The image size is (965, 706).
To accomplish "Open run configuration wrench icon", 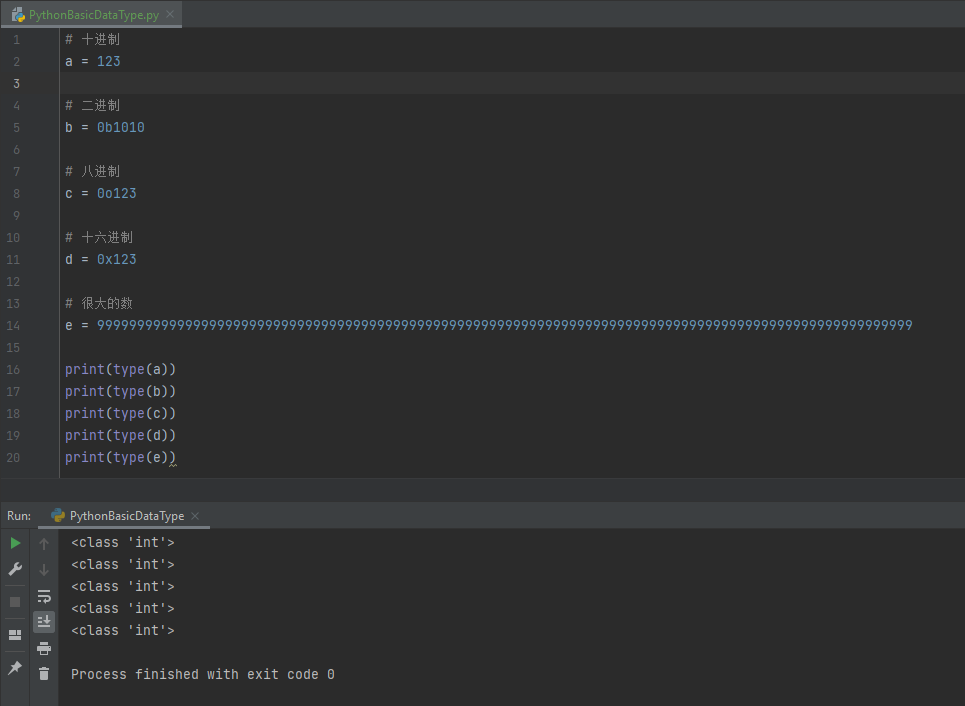I will click(x=15, y=569).
